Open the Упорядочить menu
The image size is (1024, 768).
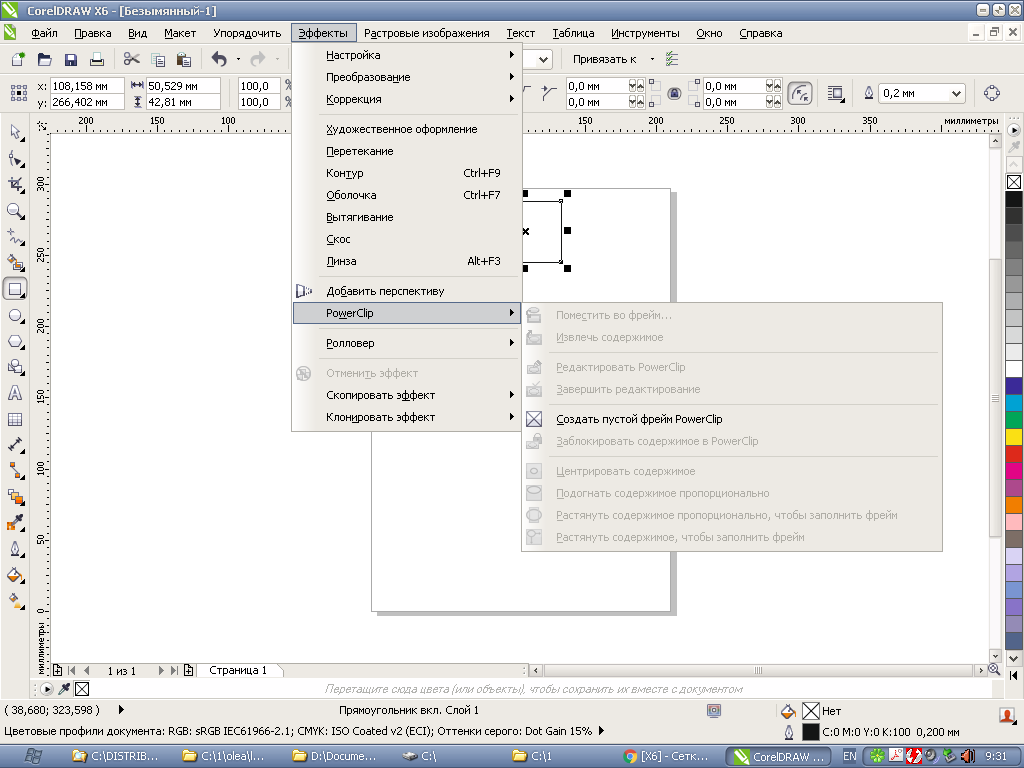tap(247, 33)
